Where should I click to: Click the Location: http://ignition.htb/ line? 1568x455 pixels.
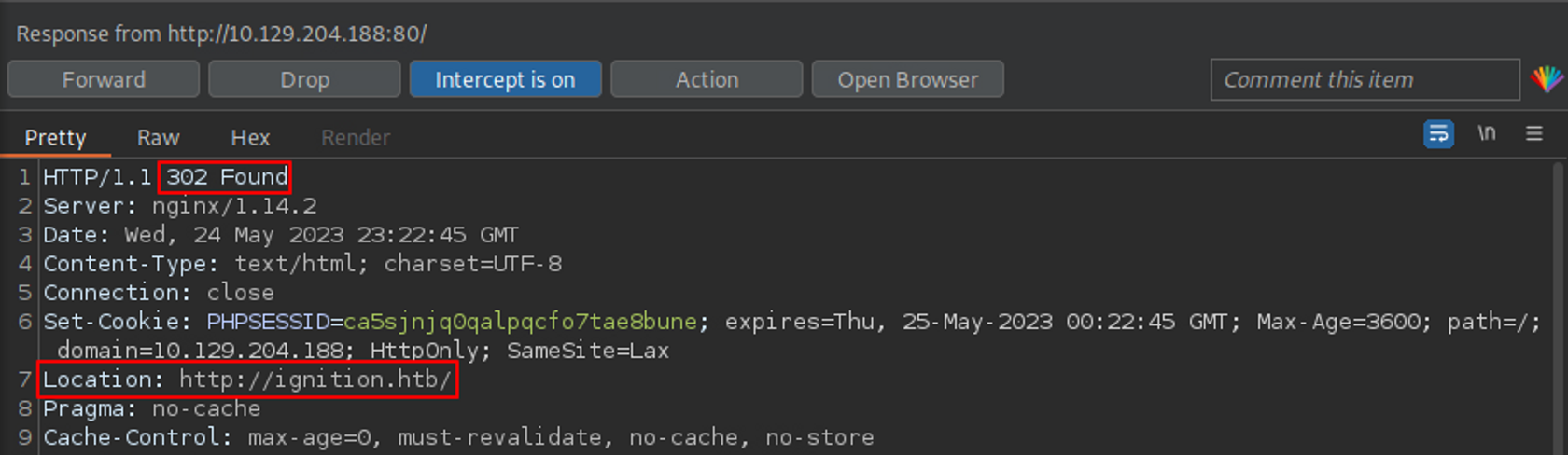(247, 379)
